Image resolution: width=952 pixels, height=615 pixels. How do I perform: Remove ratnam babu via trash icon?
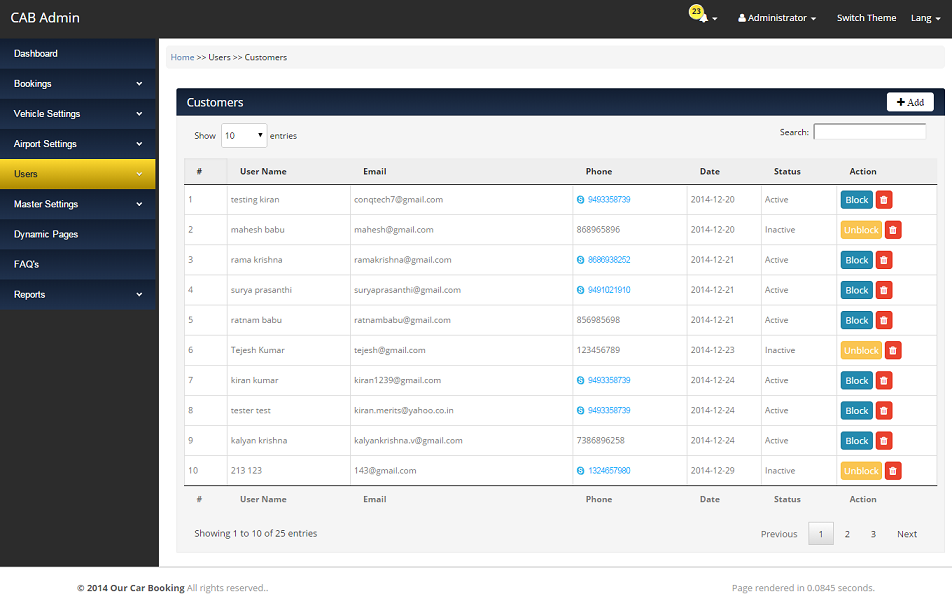pyautogui.click(x=884, y=320)
